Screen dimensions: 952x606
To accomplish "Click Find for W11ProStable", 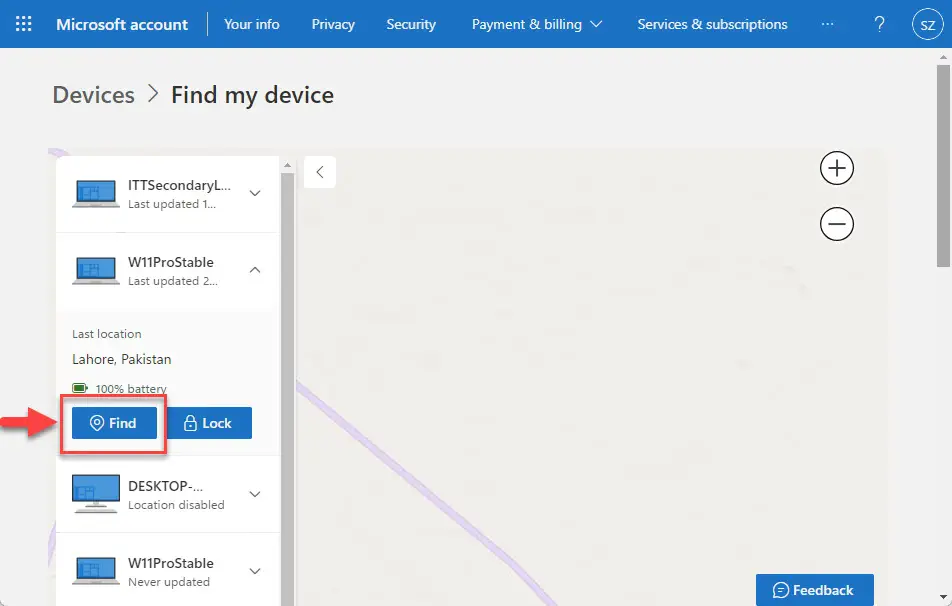I will (x=114, y=423).
